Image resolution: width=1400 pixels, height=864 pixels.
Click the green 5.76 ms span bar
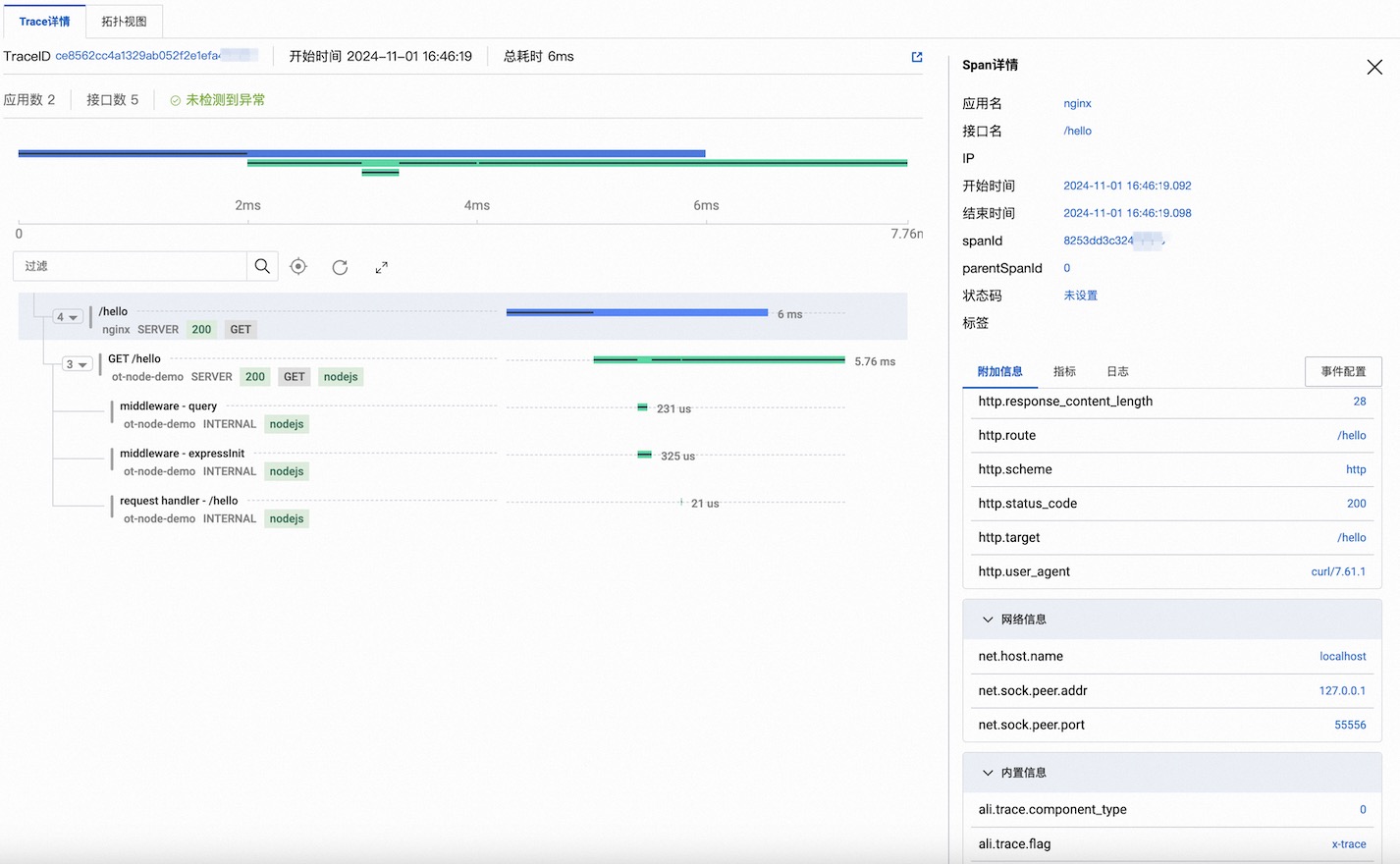tap(719, 360)
